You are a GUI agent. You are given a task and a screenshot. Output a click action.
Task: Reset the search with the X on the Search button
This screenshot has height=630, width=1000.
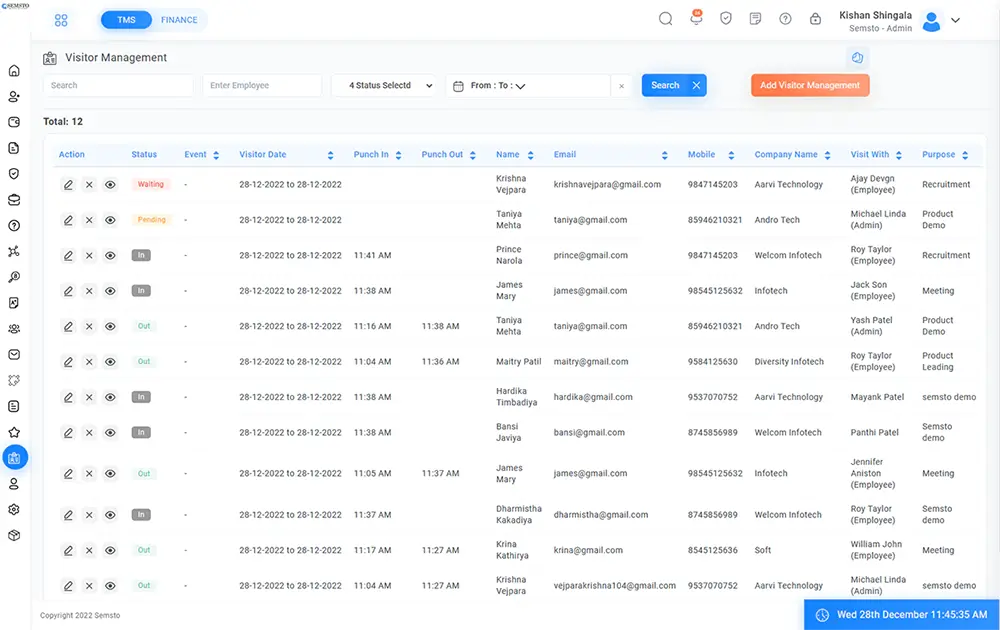tap(696, 85)
